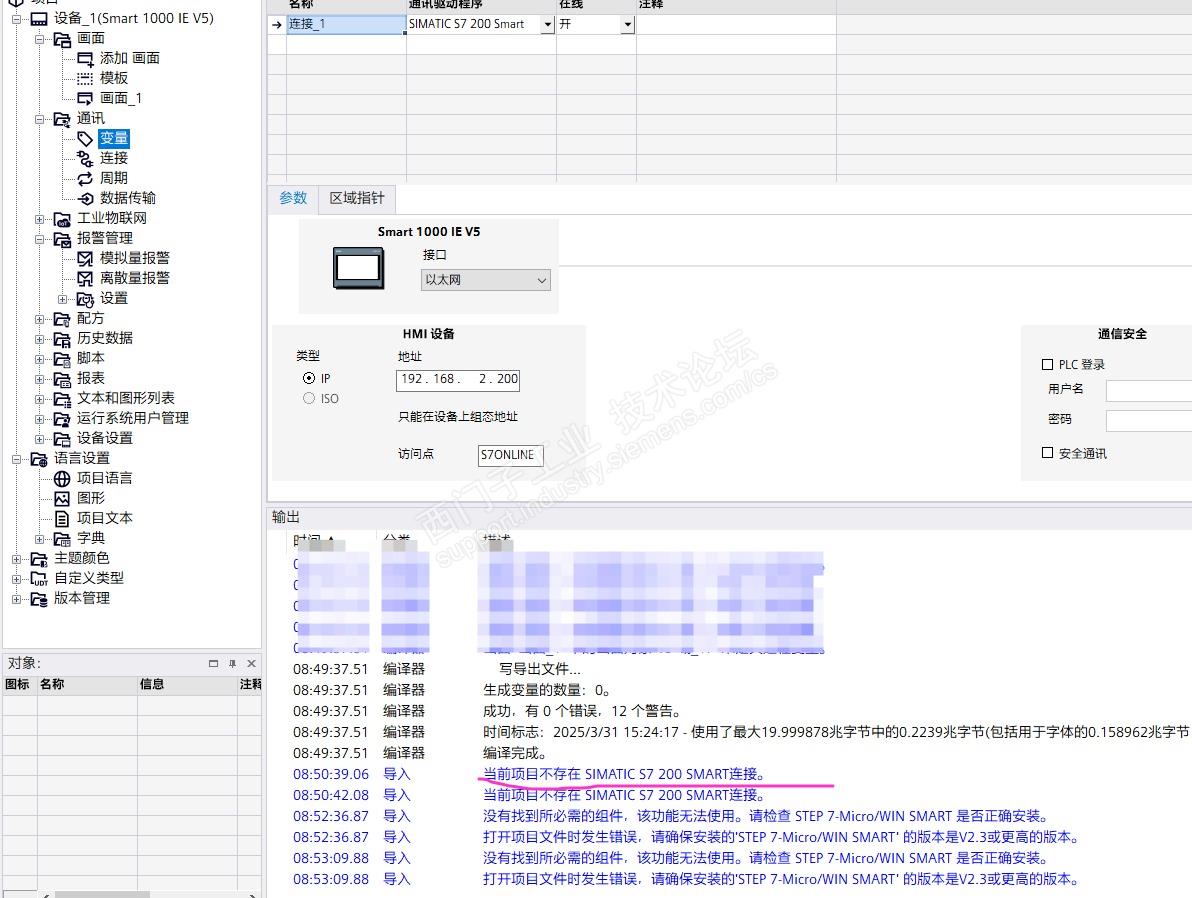
Task: Click the 密码 input field
Action: (1149, 420)
